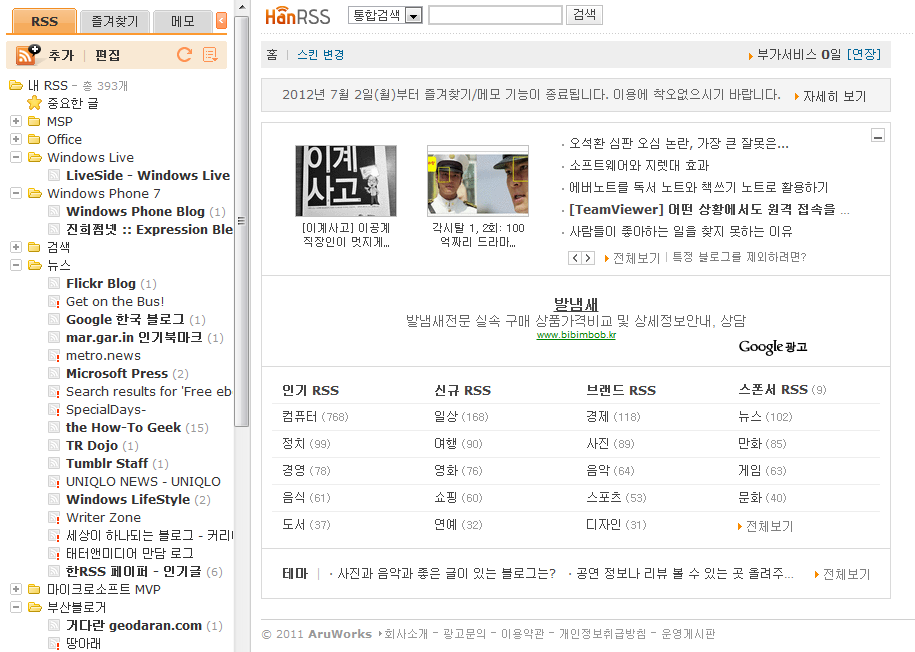915x652 pixels.
Task: Click feed icon beside Microsoft Press
Action: pos(54,373)
